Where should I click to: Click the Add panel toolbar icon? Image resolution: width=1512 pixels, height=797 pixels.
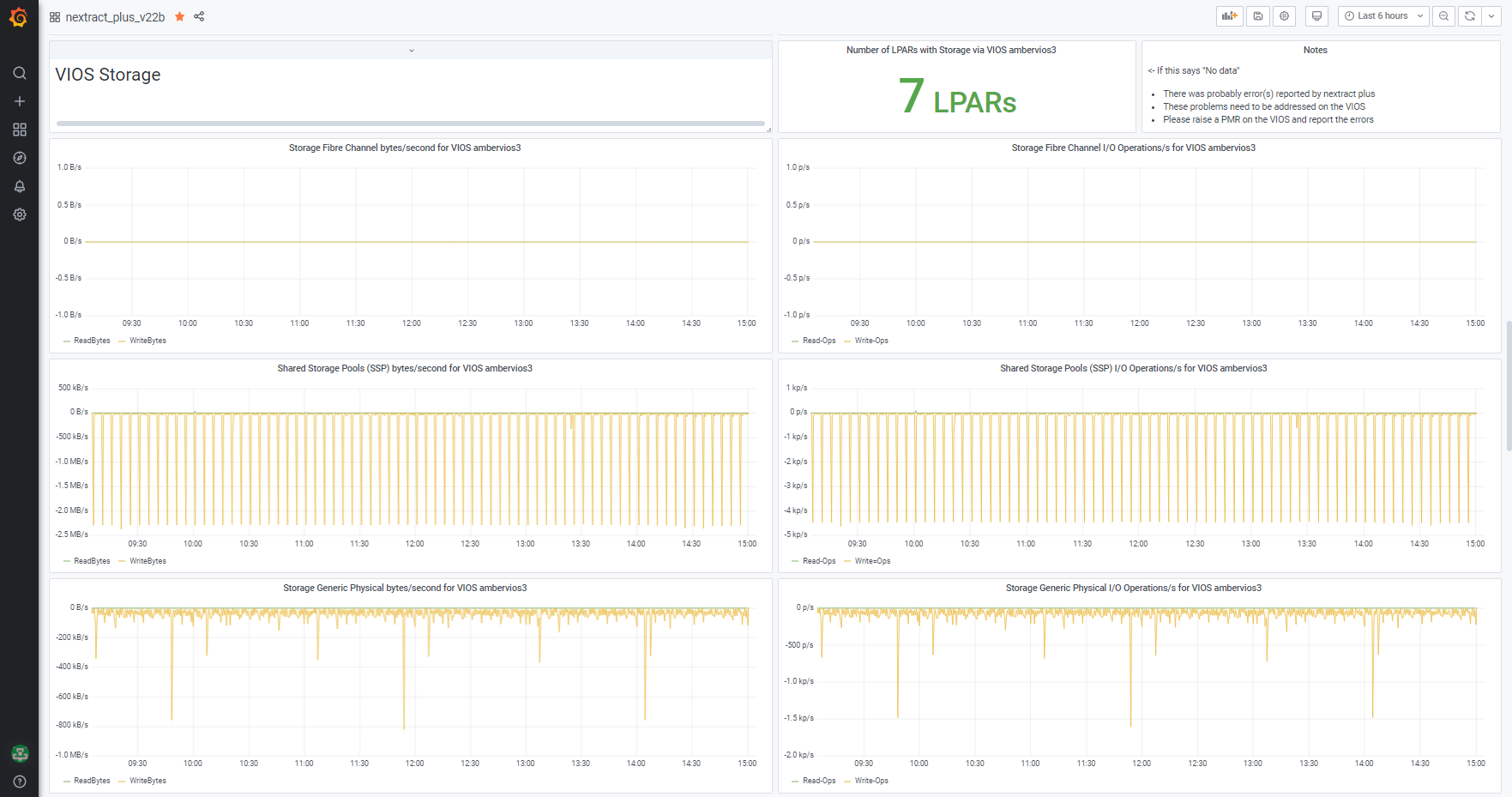(1229, 16)
